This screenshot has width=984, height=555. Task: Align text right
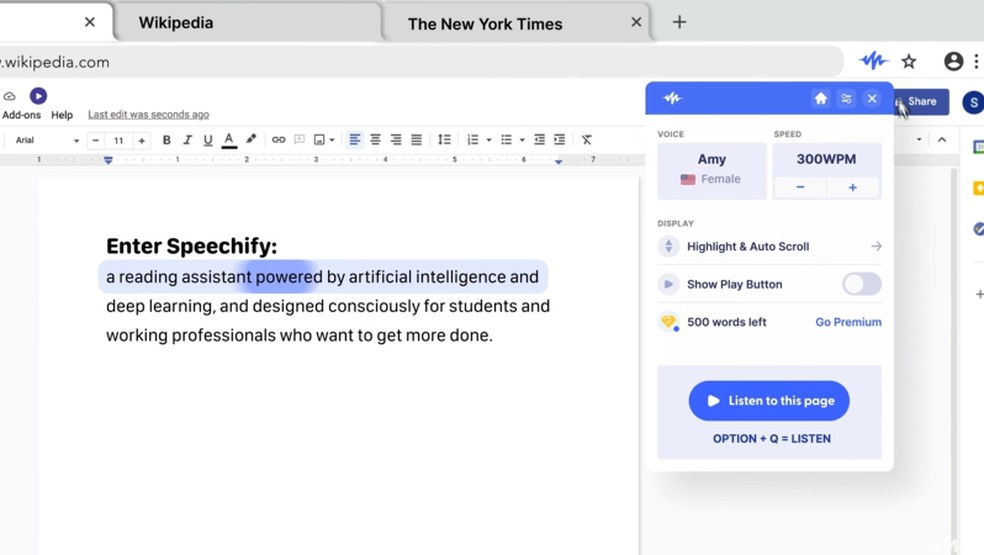pyautogui.click(x=395, y=140)
